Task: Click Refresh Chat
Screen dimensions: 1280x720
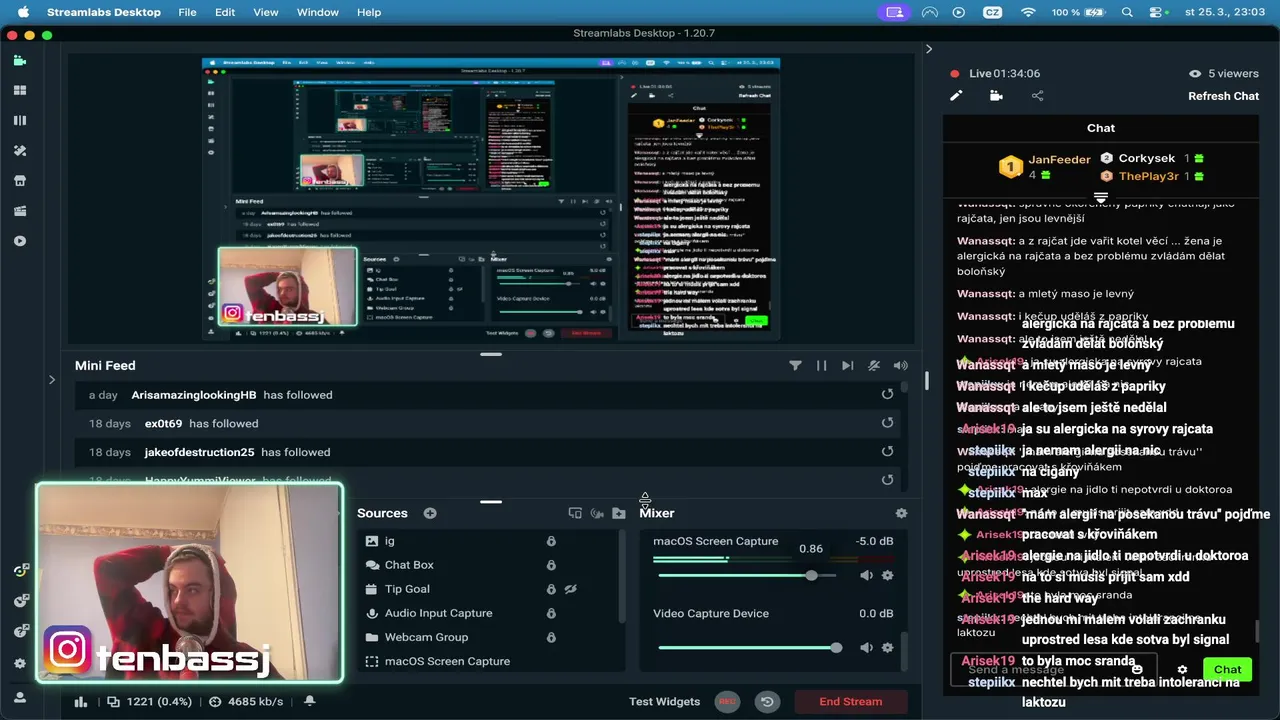Action: pos(1223,96)
